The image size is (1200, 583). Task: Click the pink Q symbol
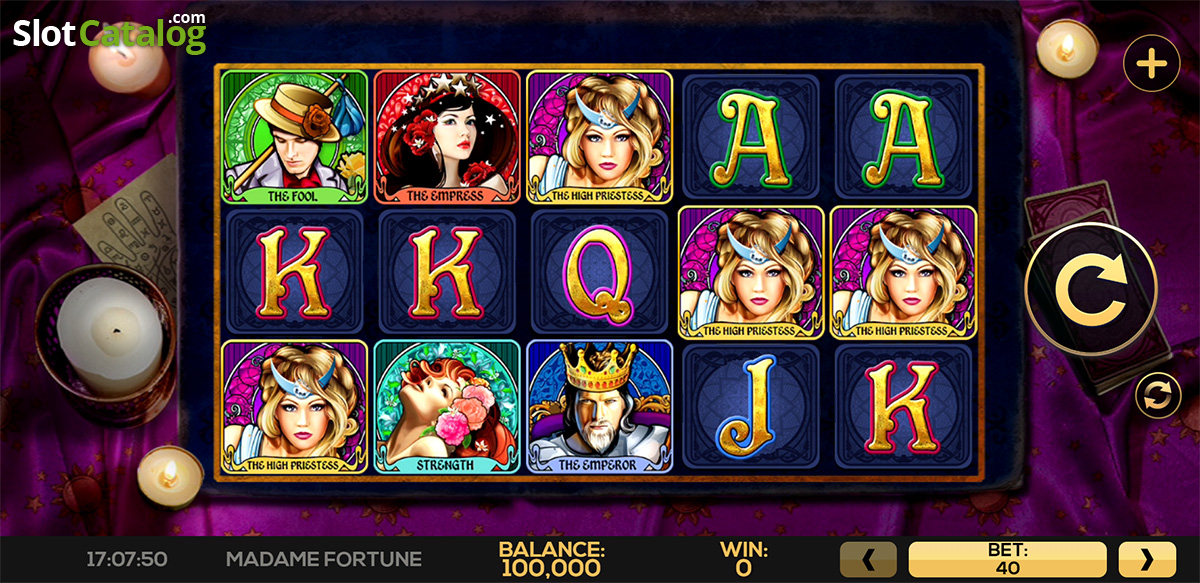599,273
